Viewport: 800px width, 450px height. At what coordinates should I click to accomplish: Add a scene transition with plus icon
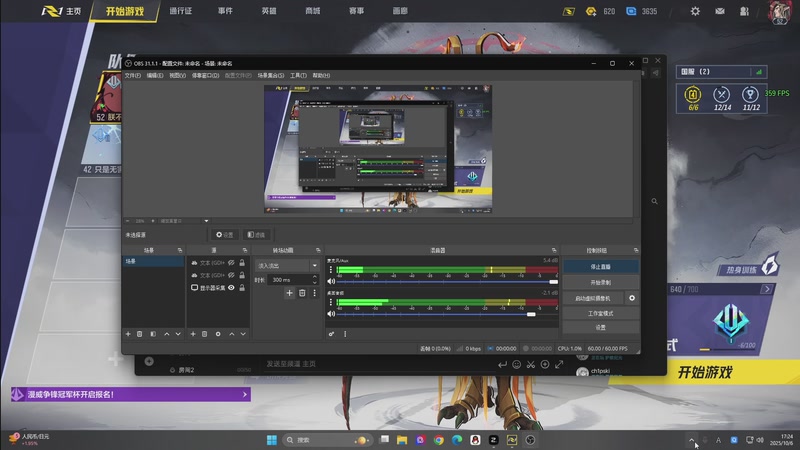[289, 293]
